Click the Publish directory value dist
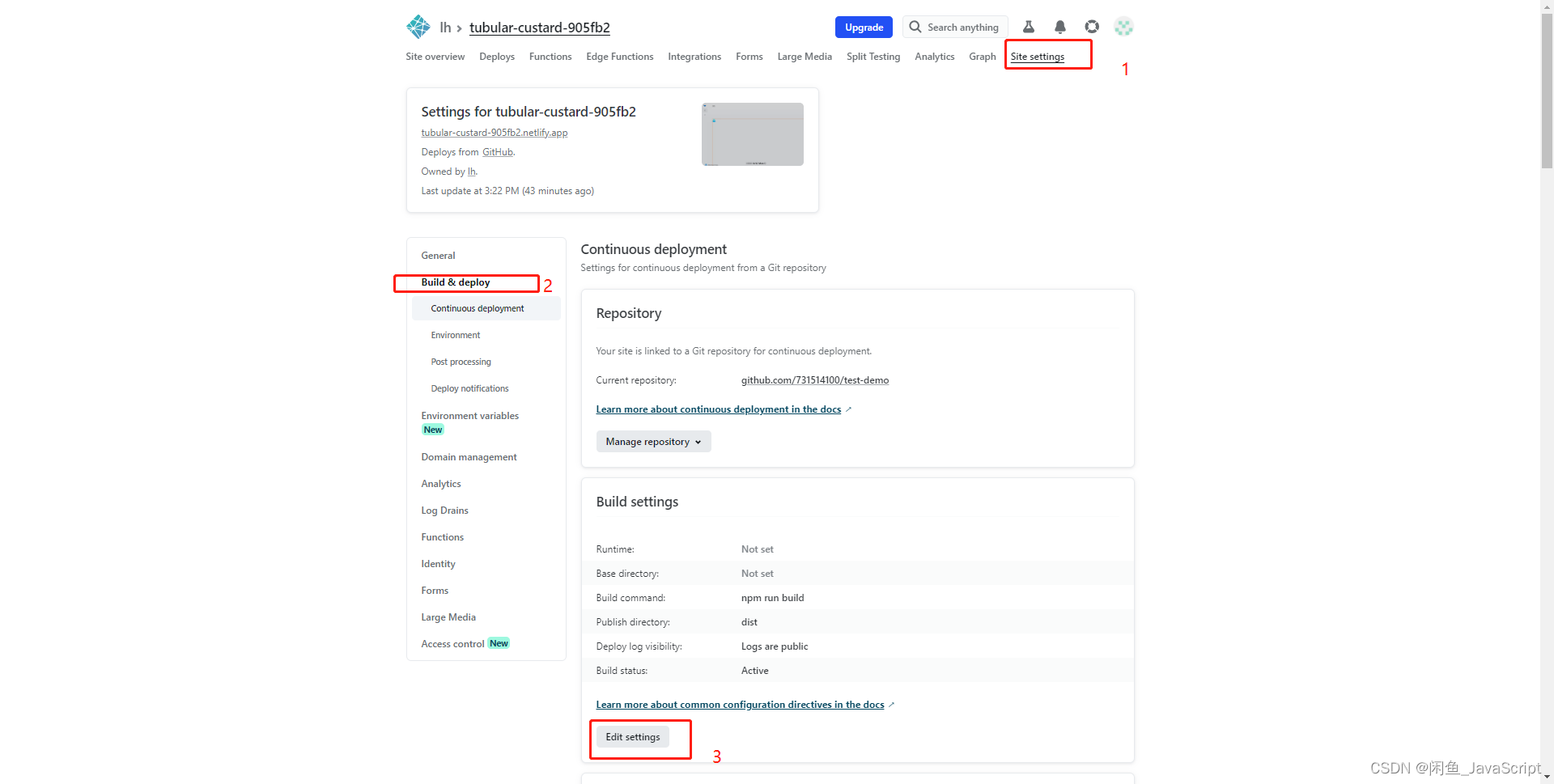The width and height of the screenshot is (1554, 784). (749, 622)
